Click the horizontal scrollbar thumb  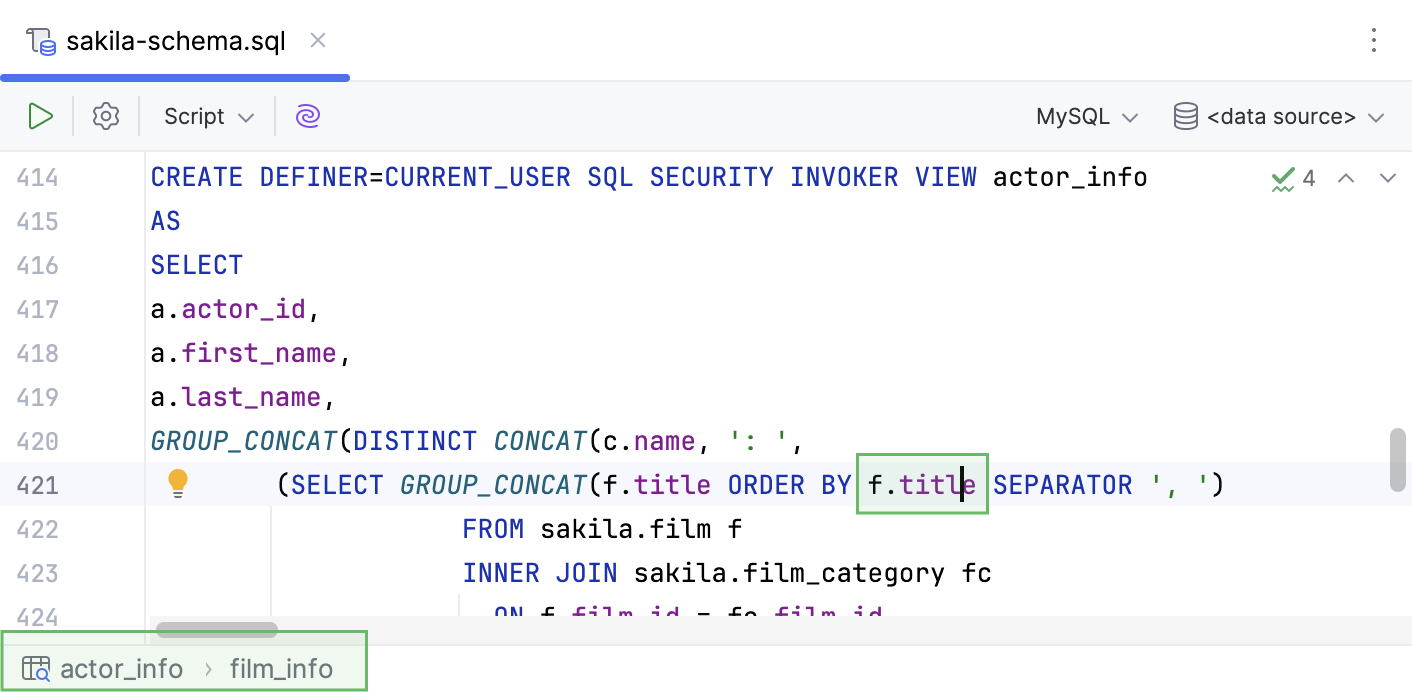pyautogui.click(x=217, y=630)
